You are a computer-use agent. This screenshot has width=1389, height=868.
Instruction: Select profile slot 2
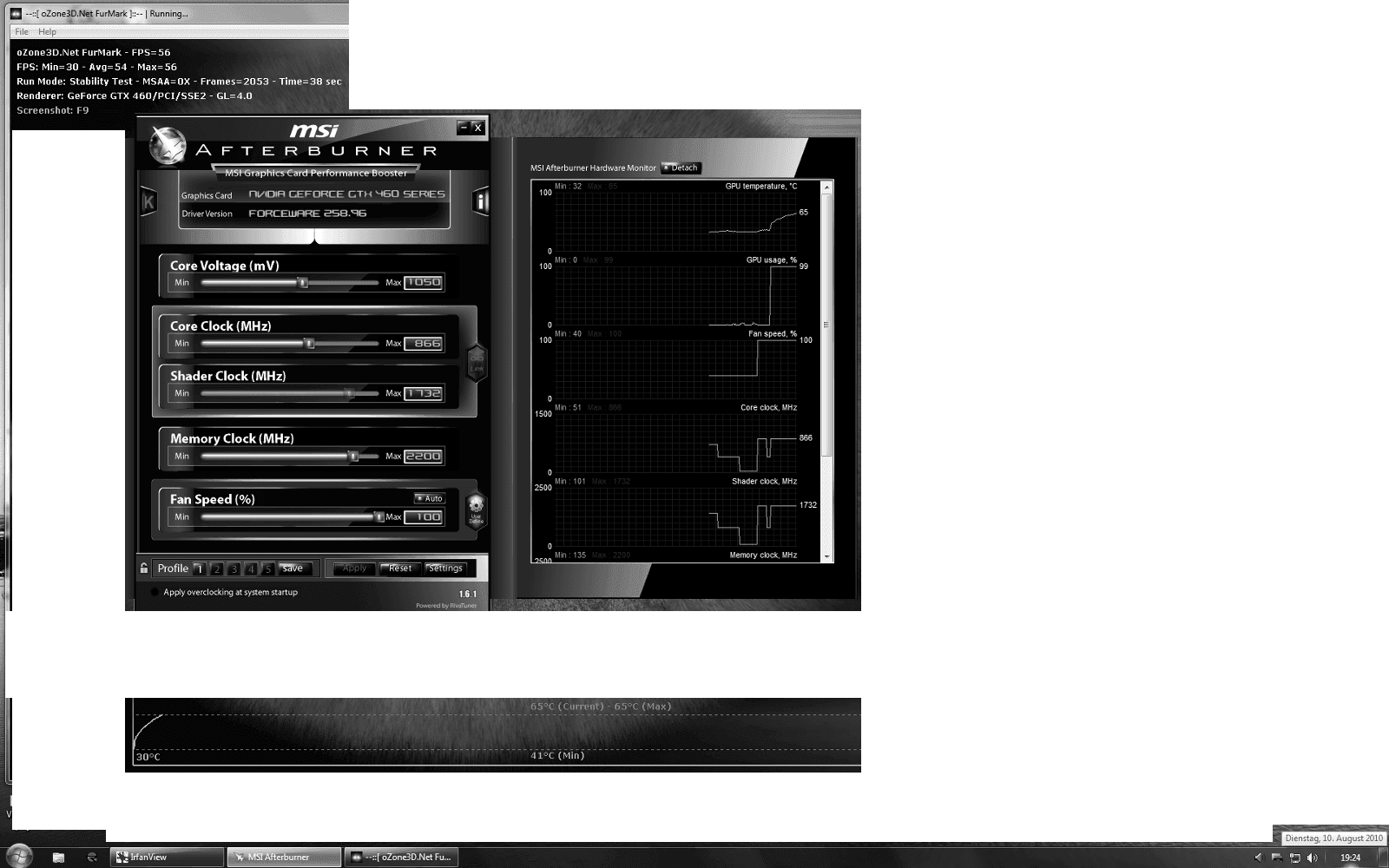[x=217, y=569]
